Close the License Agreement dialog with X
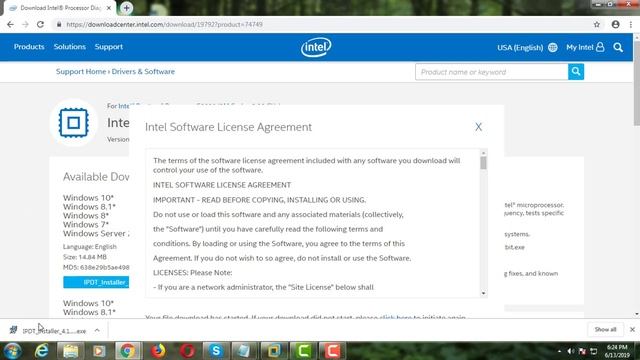Screen dimensions: 640x360 click(478, 127)
